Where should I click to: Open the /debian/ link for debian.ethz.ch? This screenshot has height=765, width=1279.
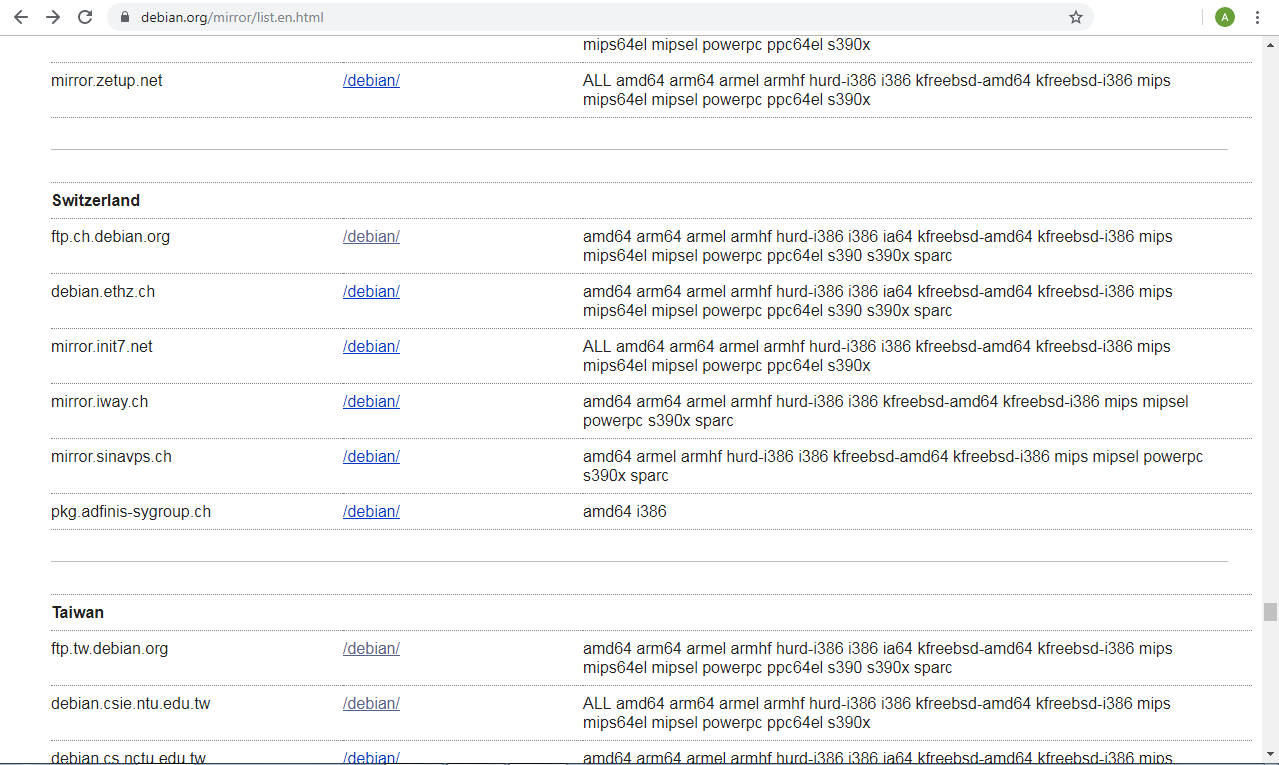click(x=371, y=291)
